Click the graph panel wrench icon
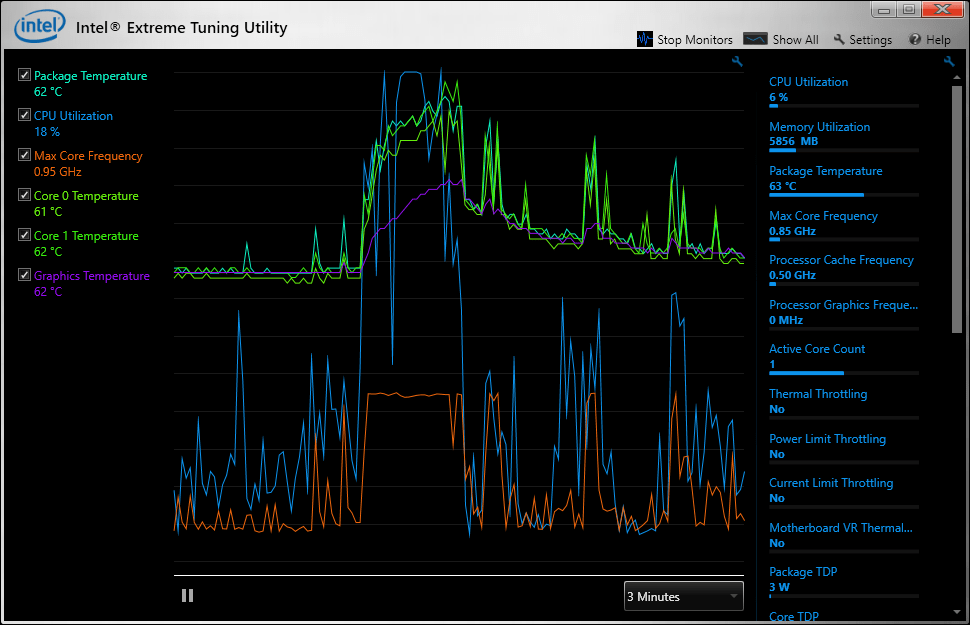This screenshot has height=625, width=970. tap(738, 62)
